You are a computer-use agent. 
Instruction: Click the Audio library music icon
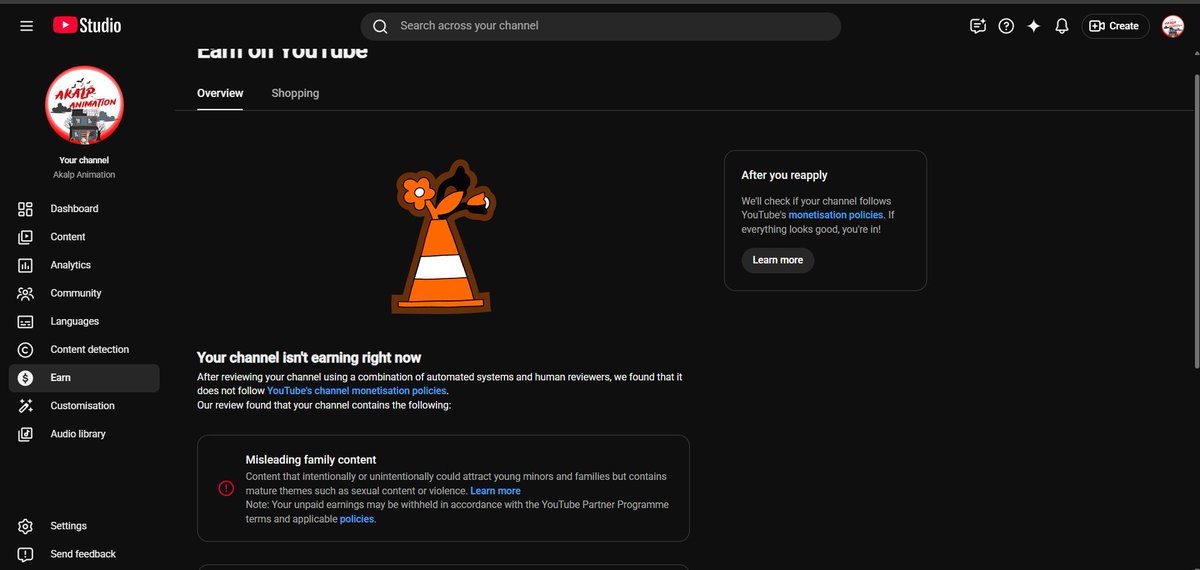click(26, 434)
